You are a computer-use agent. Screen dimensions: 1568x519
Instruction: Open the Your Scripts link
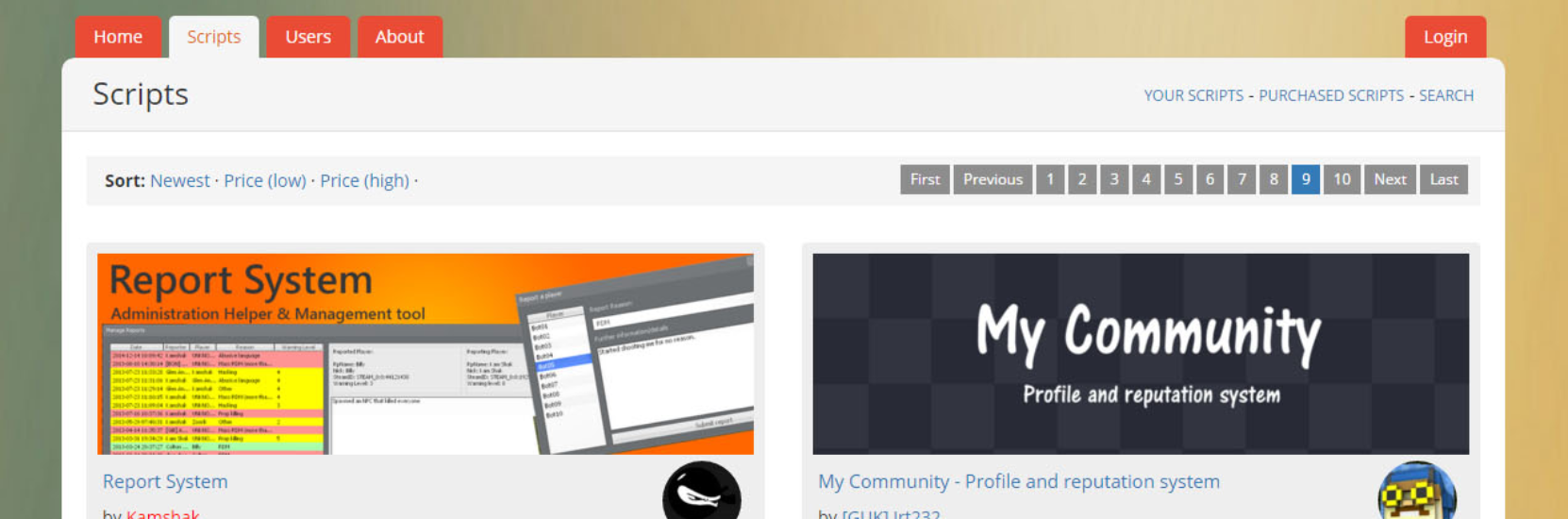tap(1193, 95)
